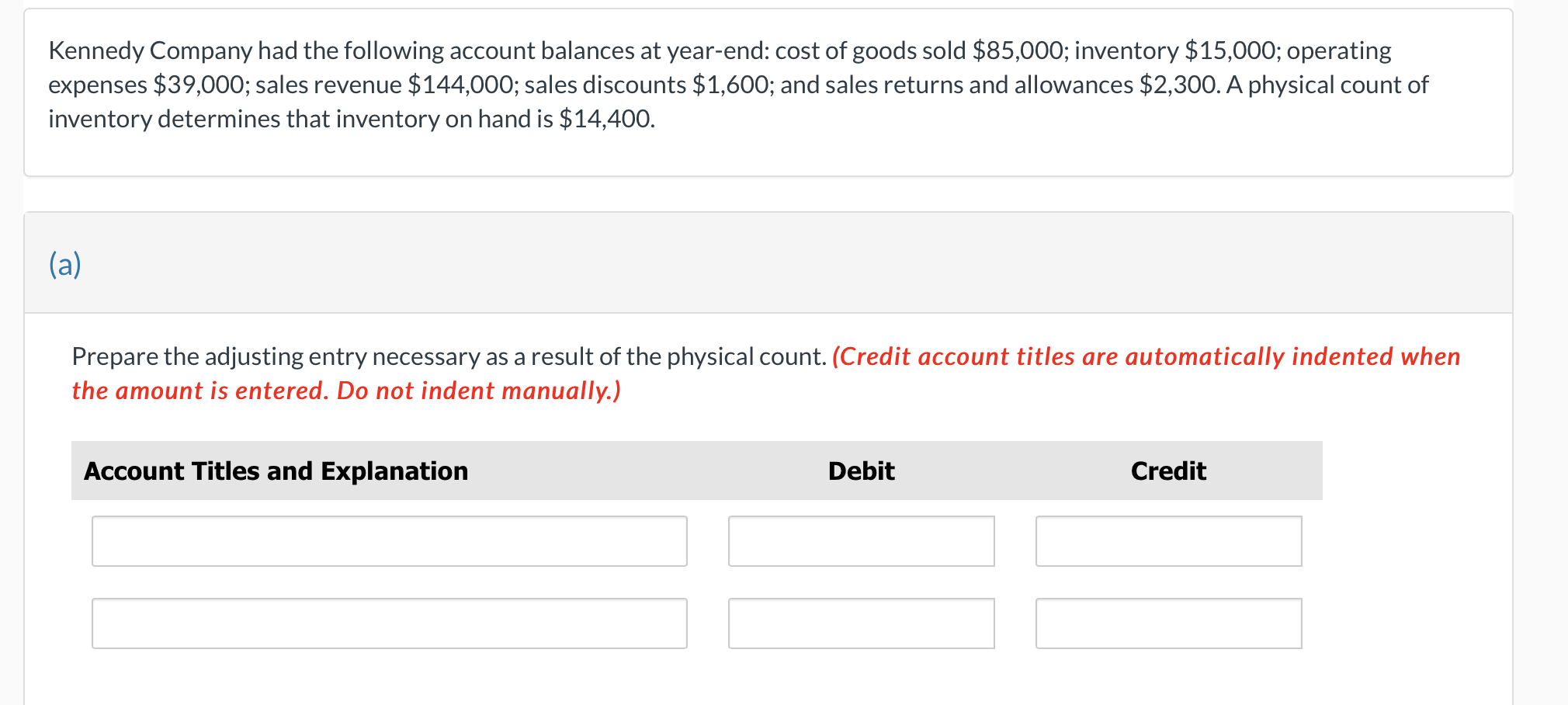Click the Credit column header
This screenshot has height=705, width=1568.
[1167, 471]
